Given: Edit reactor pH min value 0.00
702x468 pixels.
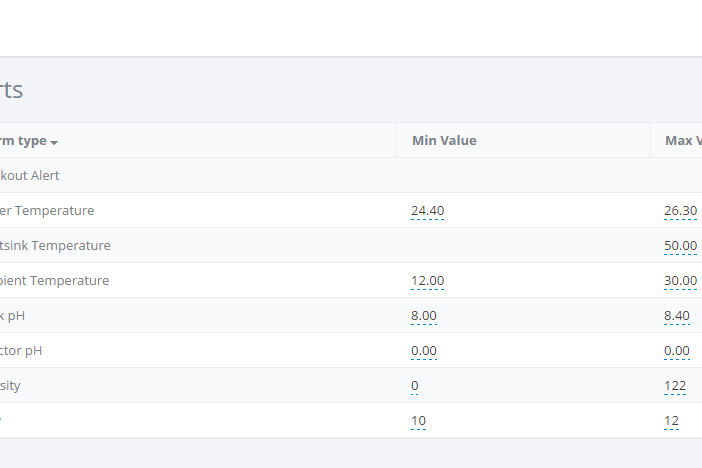Looking at the screenshot, I should coord(424,351).
